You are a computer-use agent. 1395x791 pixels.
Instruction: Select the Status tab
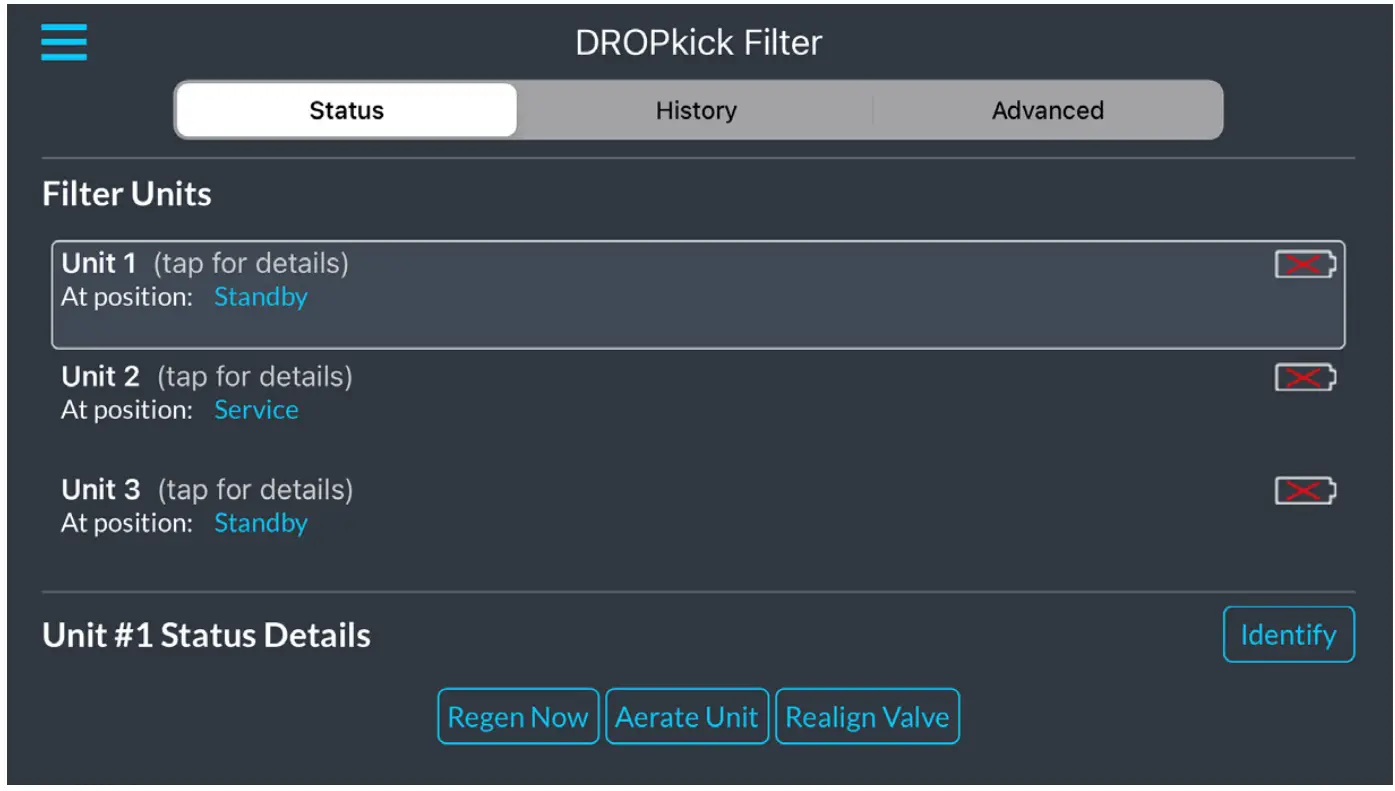click(346, 110)
